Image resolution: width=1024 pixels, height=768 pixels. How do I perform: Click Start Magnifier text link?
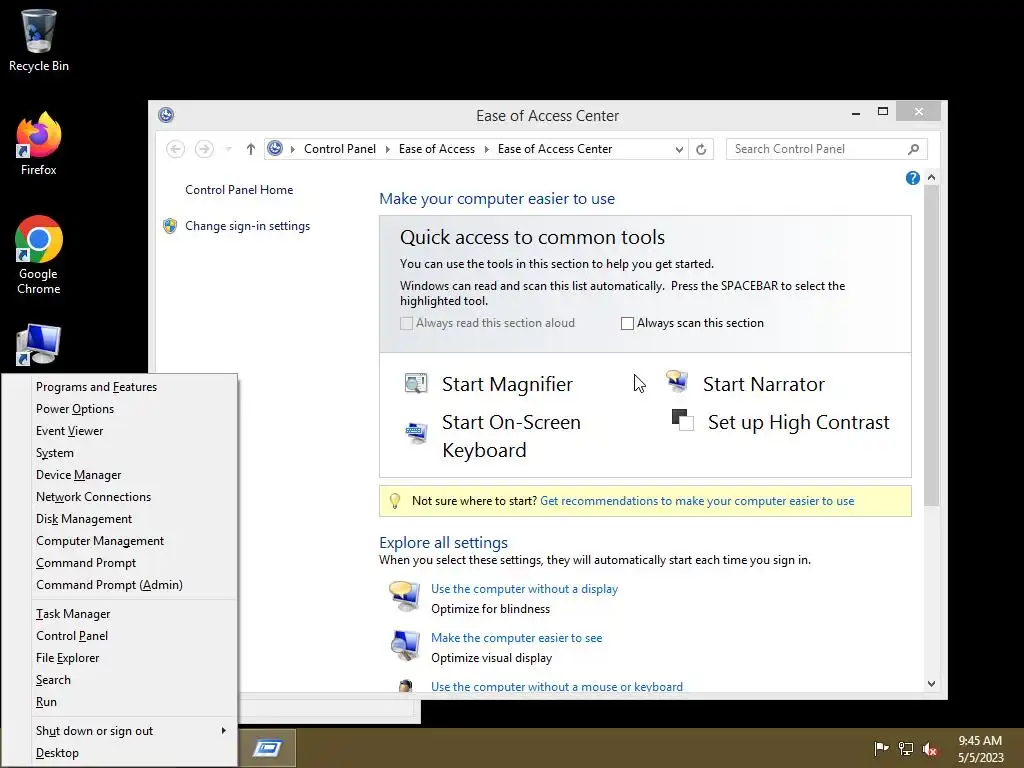507,384
